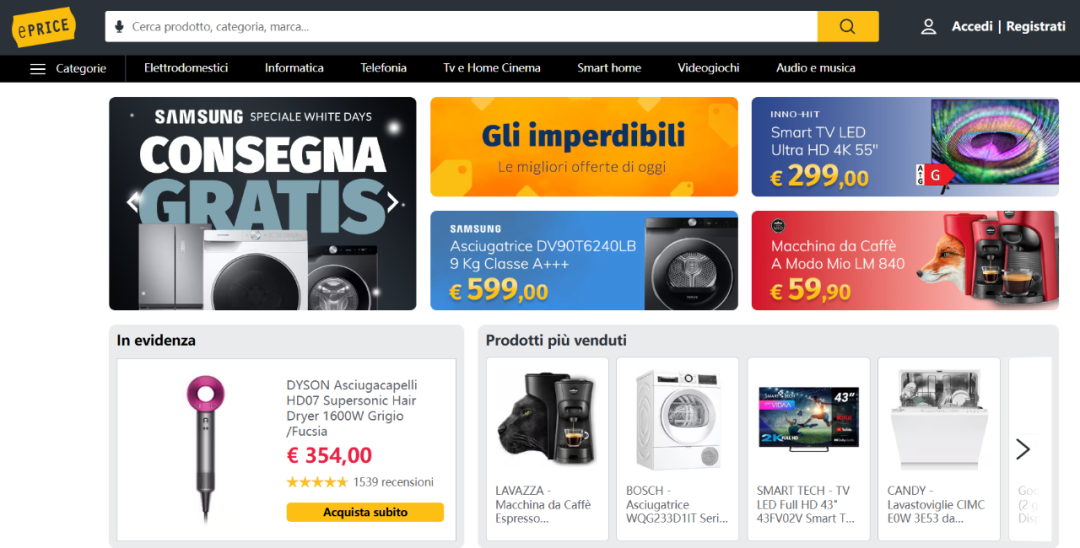Advance to next Samsung banner slide

coord(393,202)
